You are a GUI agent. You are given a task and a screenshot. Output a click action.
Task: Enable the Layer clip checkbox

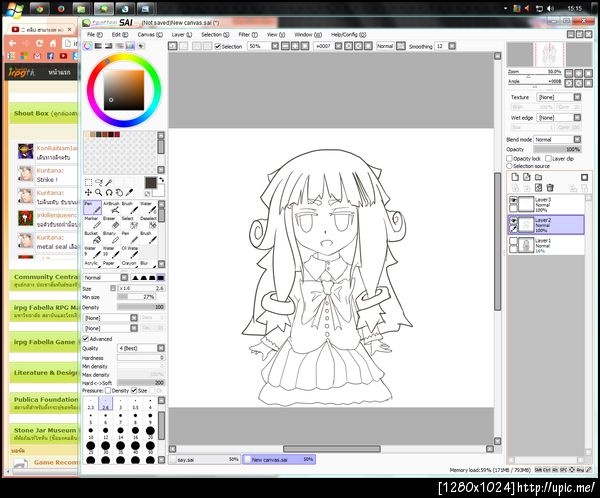point(548,158)
